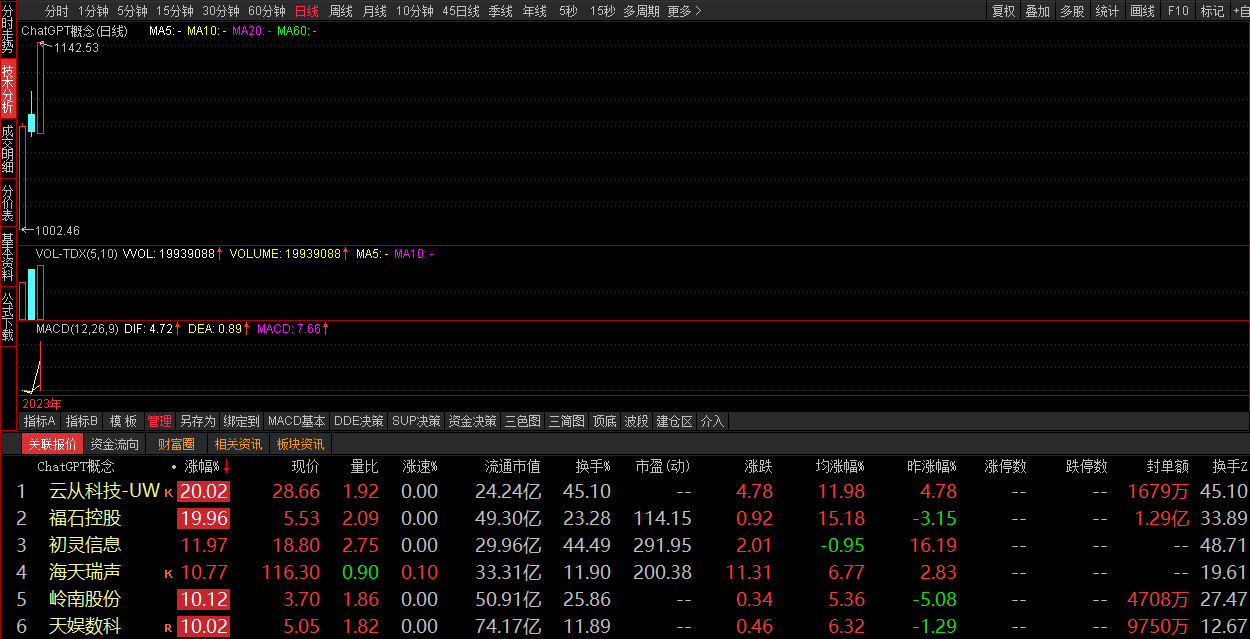1250x639 pixels.
Task: Click 另存为 to save template
Action: tap(197, 421)
